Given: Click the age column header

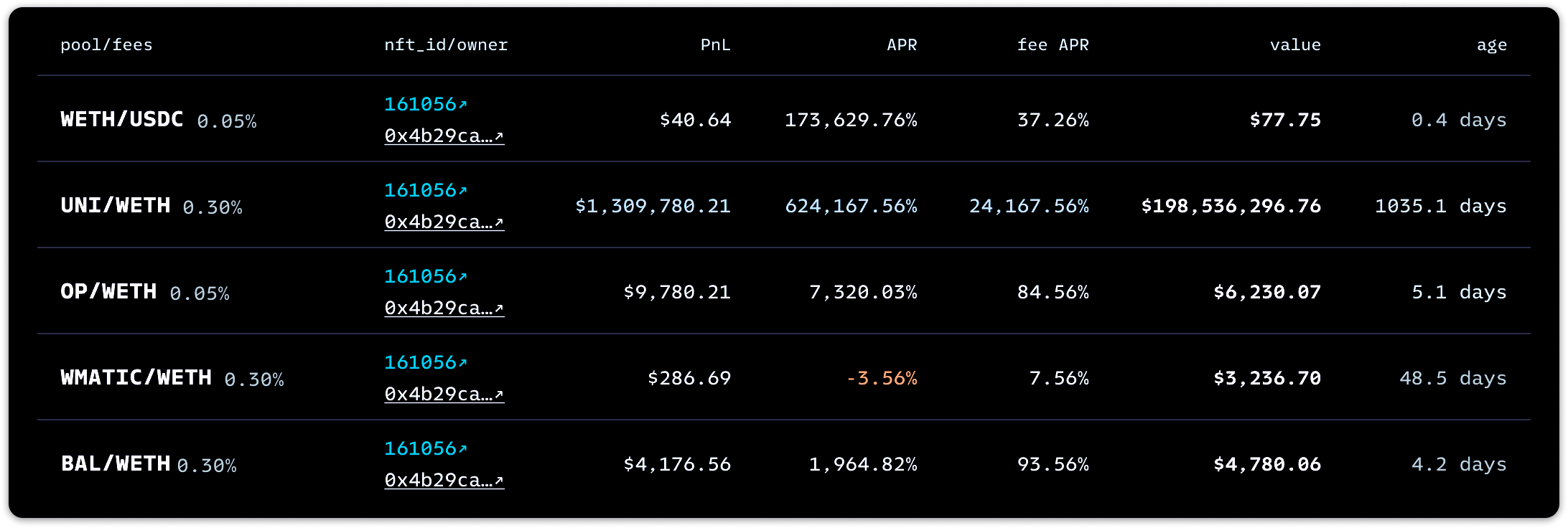Looking at the screenshot, I should pyautogui.click(x=1491, y=45).
